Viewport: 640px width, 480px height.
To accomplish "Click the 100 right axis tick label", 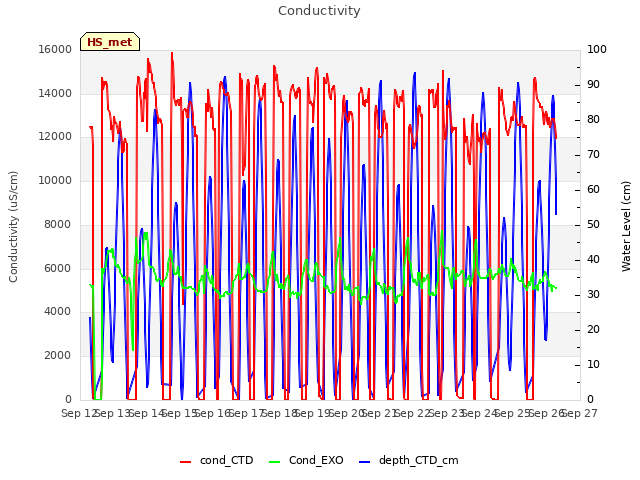I will [x=597, y=49].
